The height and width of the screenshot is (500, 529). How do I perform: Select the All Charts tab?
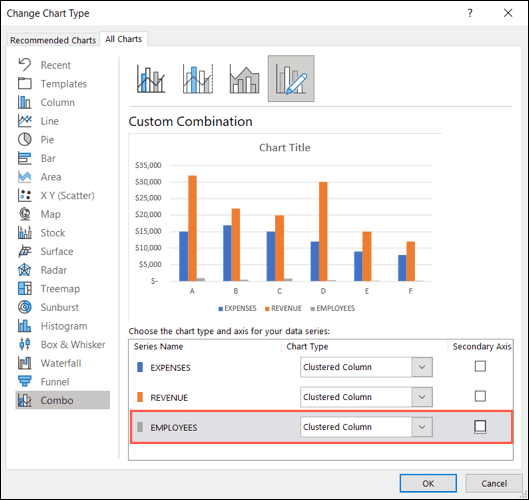pos(123,39)
